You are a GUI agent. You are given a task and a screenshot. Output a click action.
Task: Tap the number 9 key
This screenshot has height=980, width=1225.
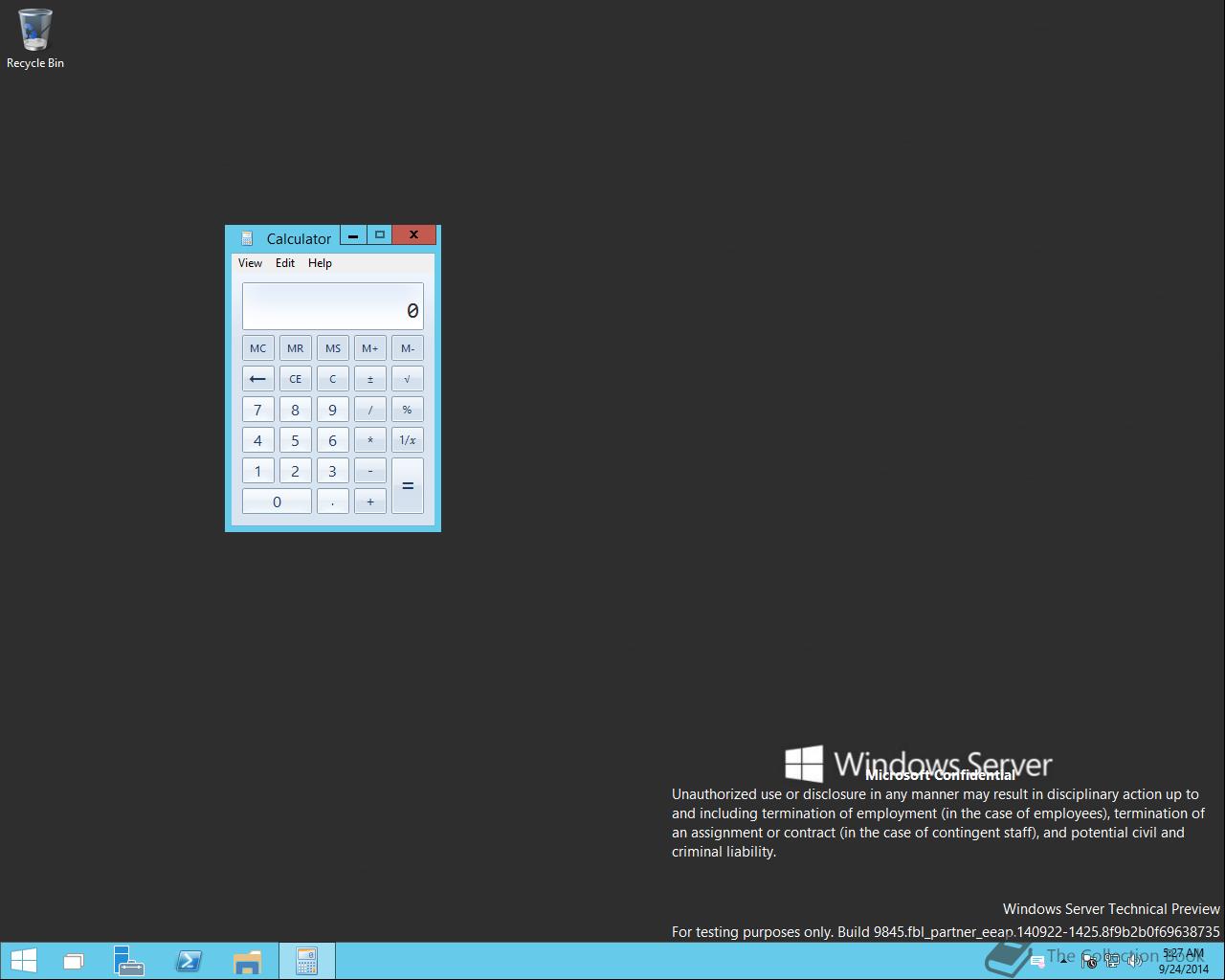point(332,410)
